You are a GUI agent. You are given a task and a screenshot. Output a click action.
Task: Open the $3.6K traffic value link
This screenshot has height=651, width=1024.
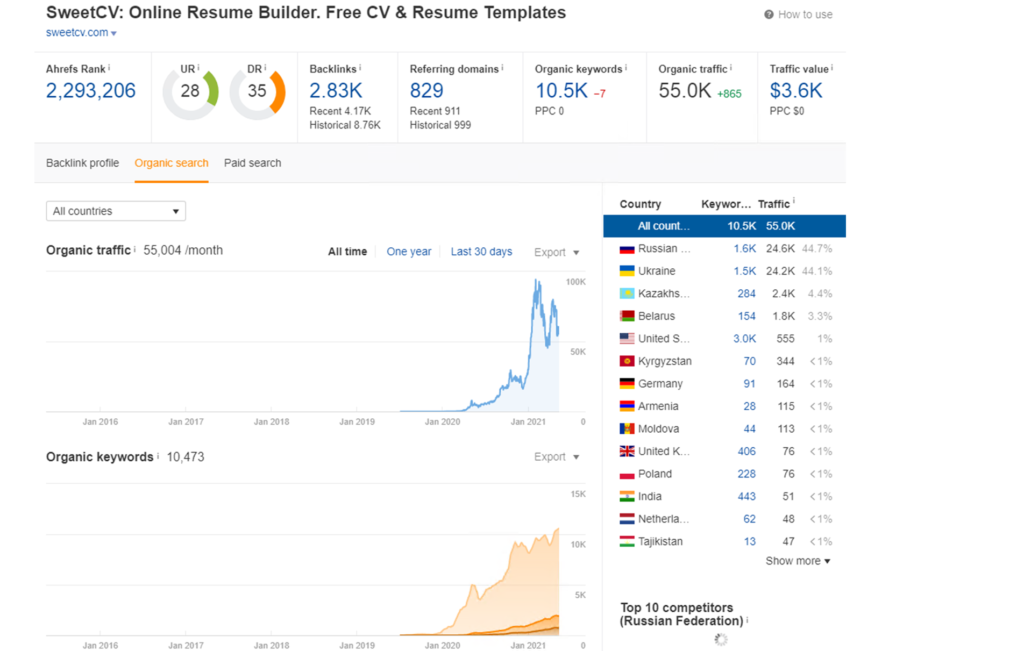796,91
